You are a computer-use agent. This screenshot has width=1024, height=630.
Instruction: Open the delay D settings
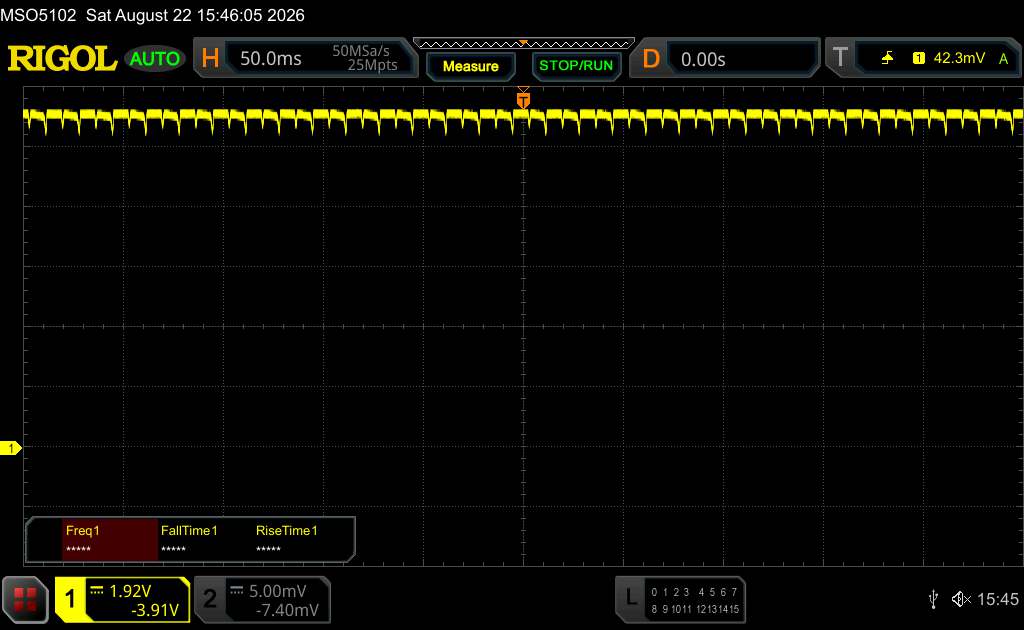coord(650,59)
